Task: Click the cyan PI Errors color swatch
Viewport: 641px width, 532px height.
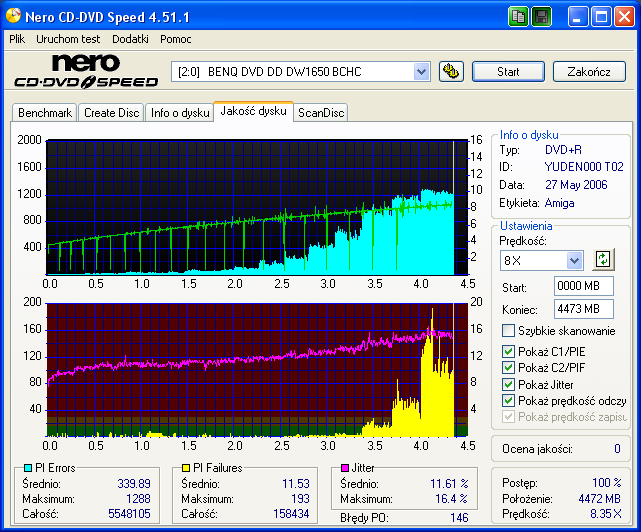Action: [x=28, y=468]
